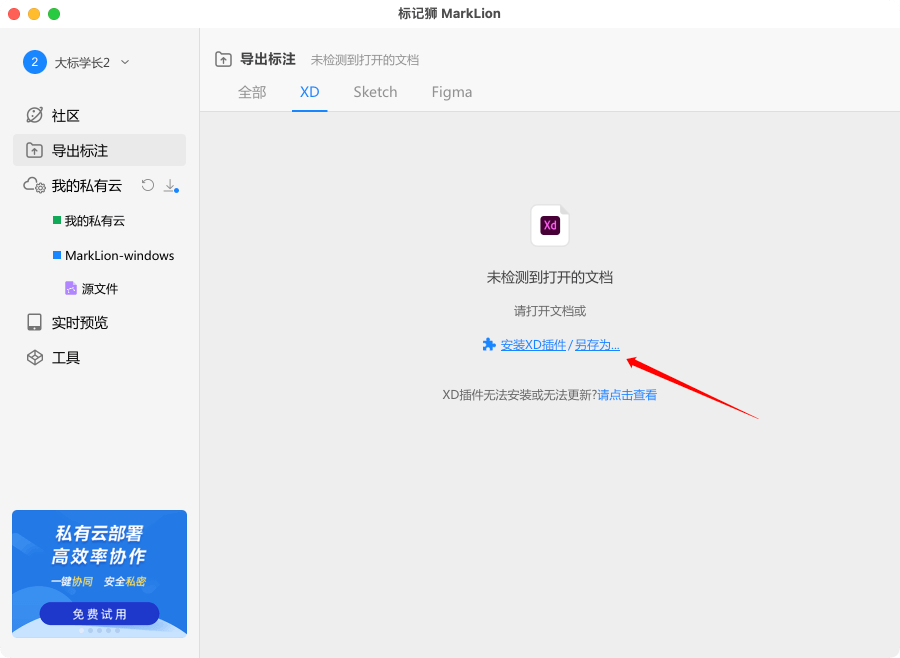Expand the MarkLion-windows tree item
900x658 pixels.
tap(118, 254)
